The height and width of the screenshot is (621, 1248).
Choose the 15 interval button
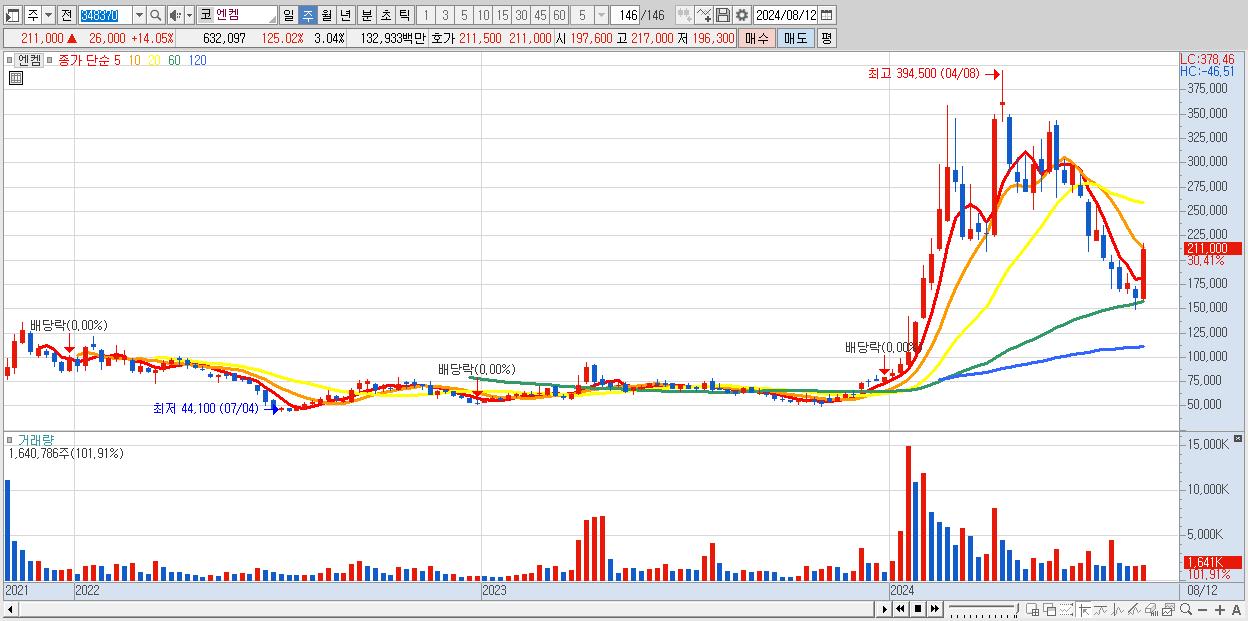[x=502, y=15]
